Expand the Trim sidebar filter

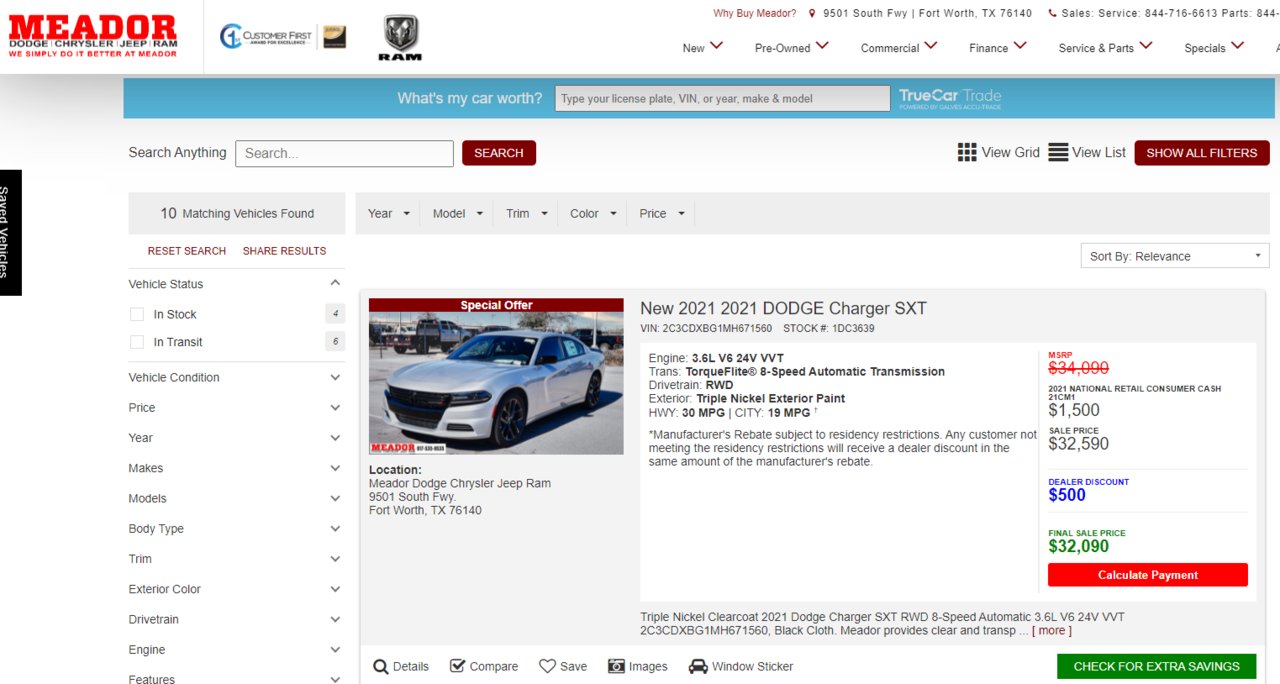[x=335, y=559]
